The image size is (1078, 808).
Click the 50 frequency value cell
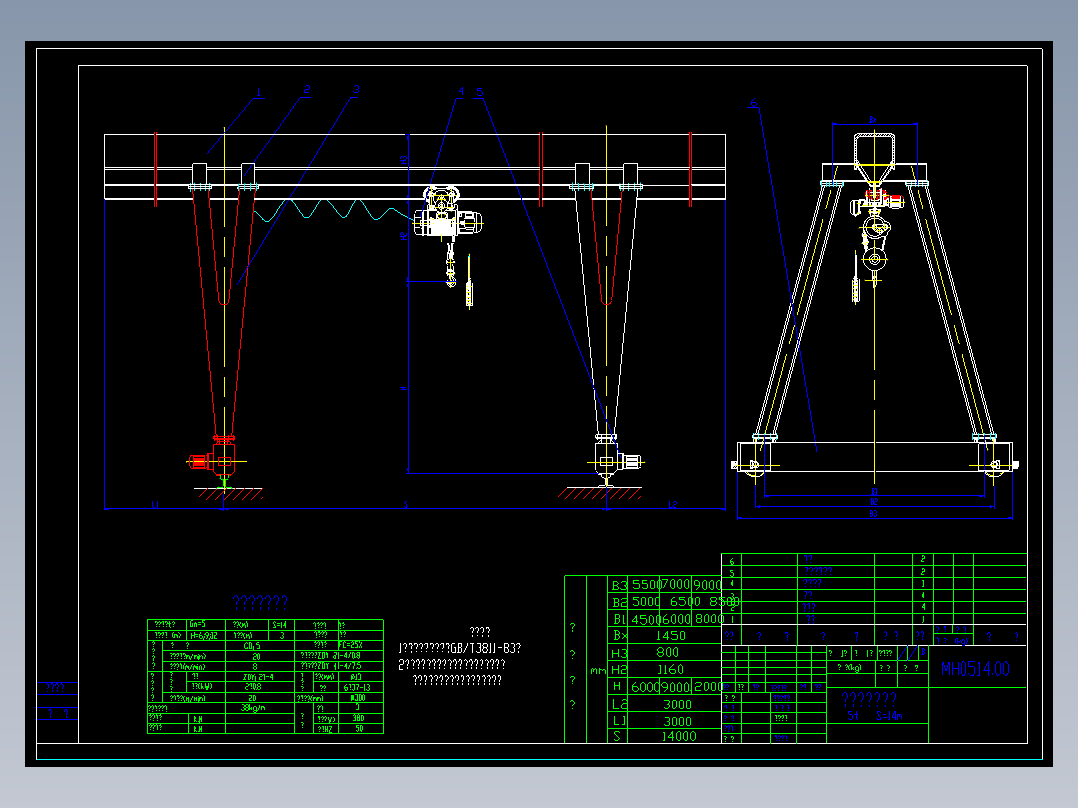pyautogui.click(x=359, y=729)
